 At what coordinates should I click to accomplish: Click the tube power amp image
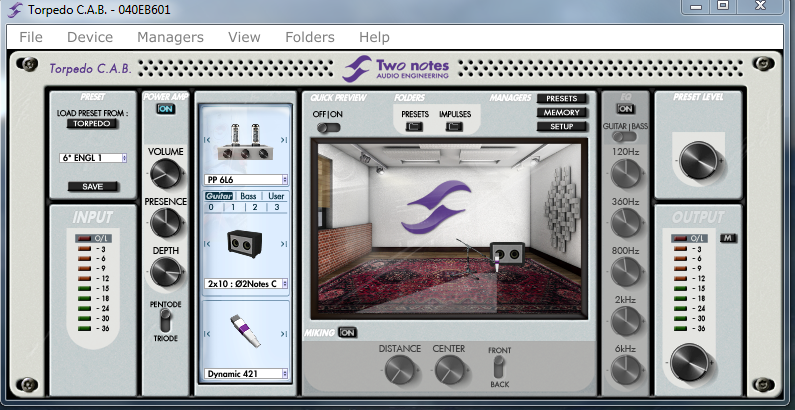tap(245, 142)
